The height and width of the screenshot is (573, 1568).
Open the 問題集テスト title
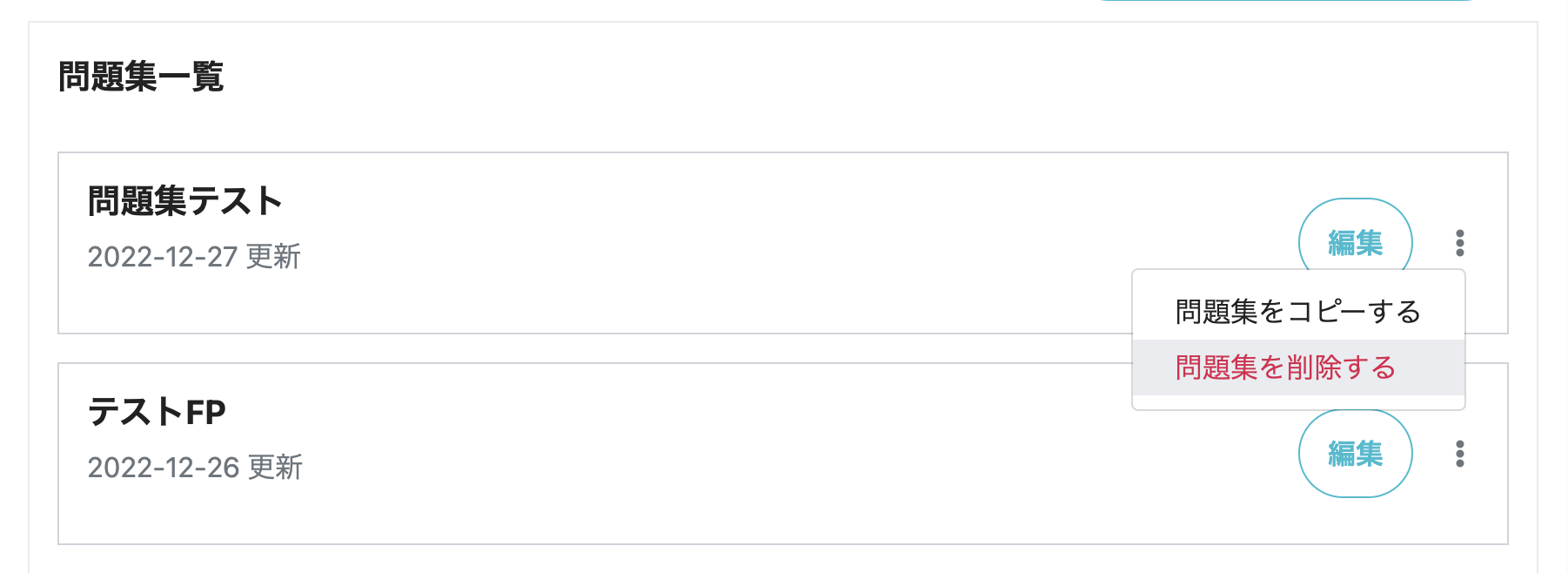185,201
